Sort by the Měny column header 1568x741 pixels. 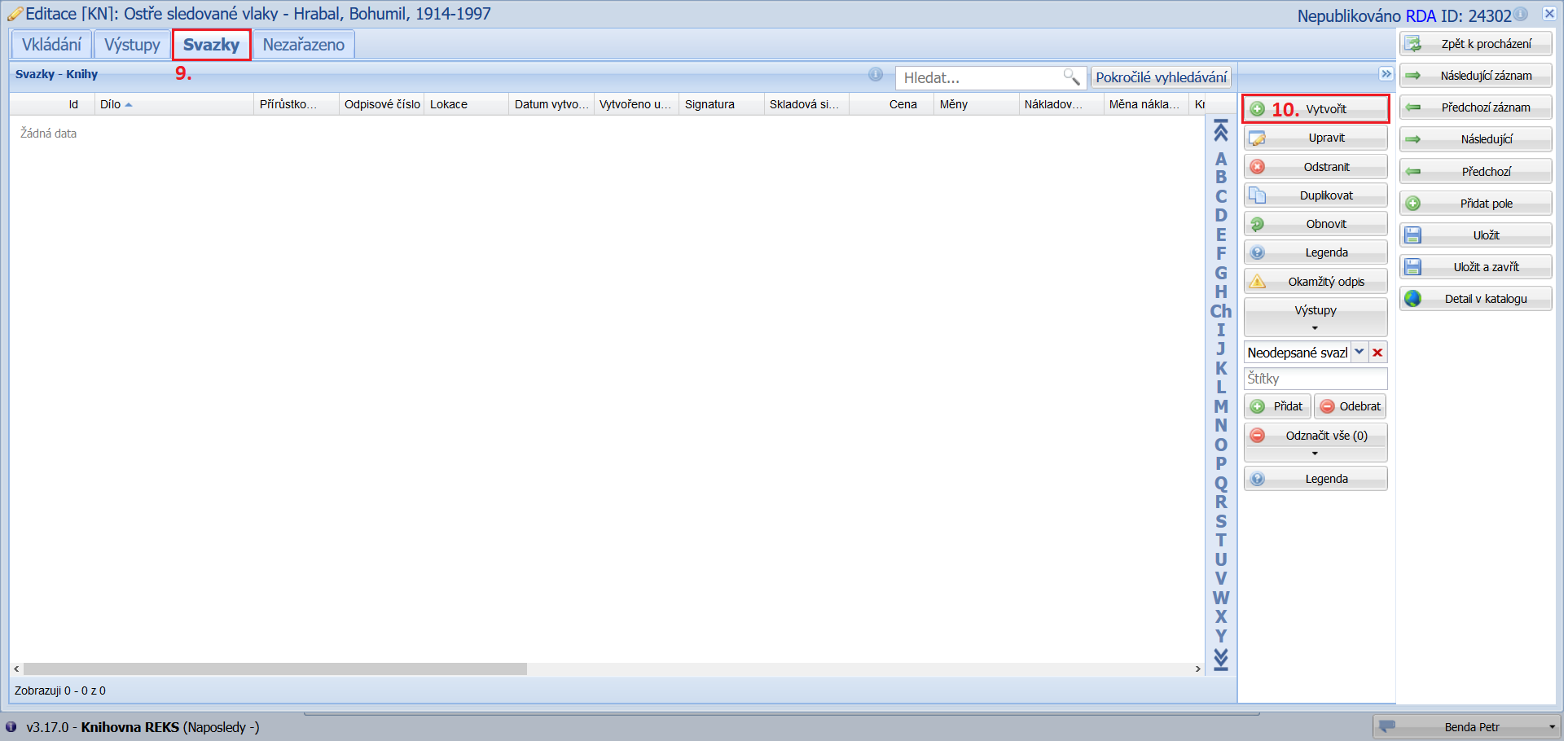(977, 104)
